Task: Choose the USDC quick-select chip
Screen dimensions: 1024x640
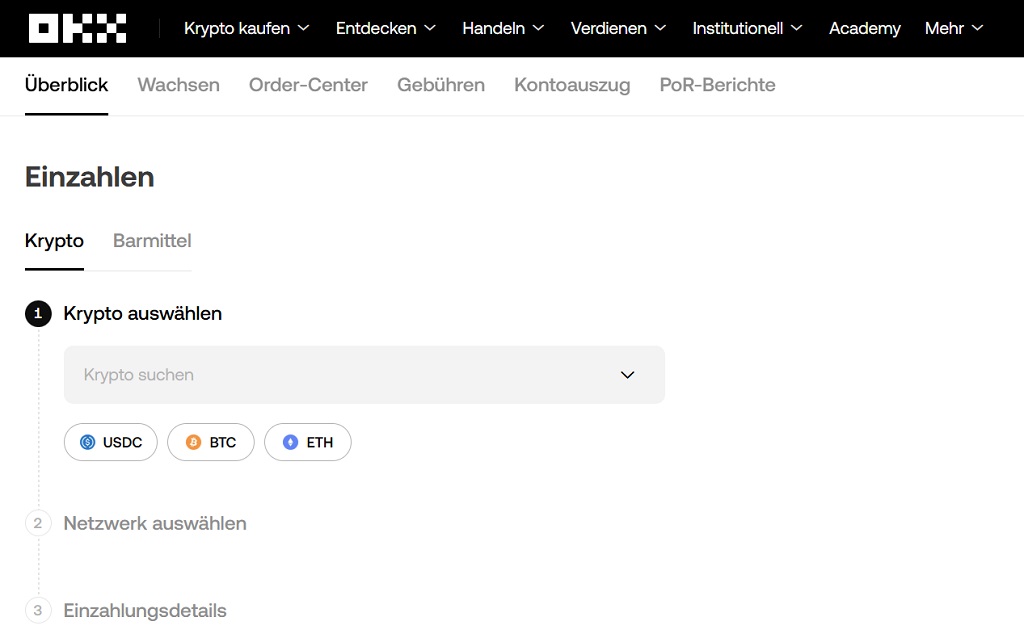Action: click(111, 442)
